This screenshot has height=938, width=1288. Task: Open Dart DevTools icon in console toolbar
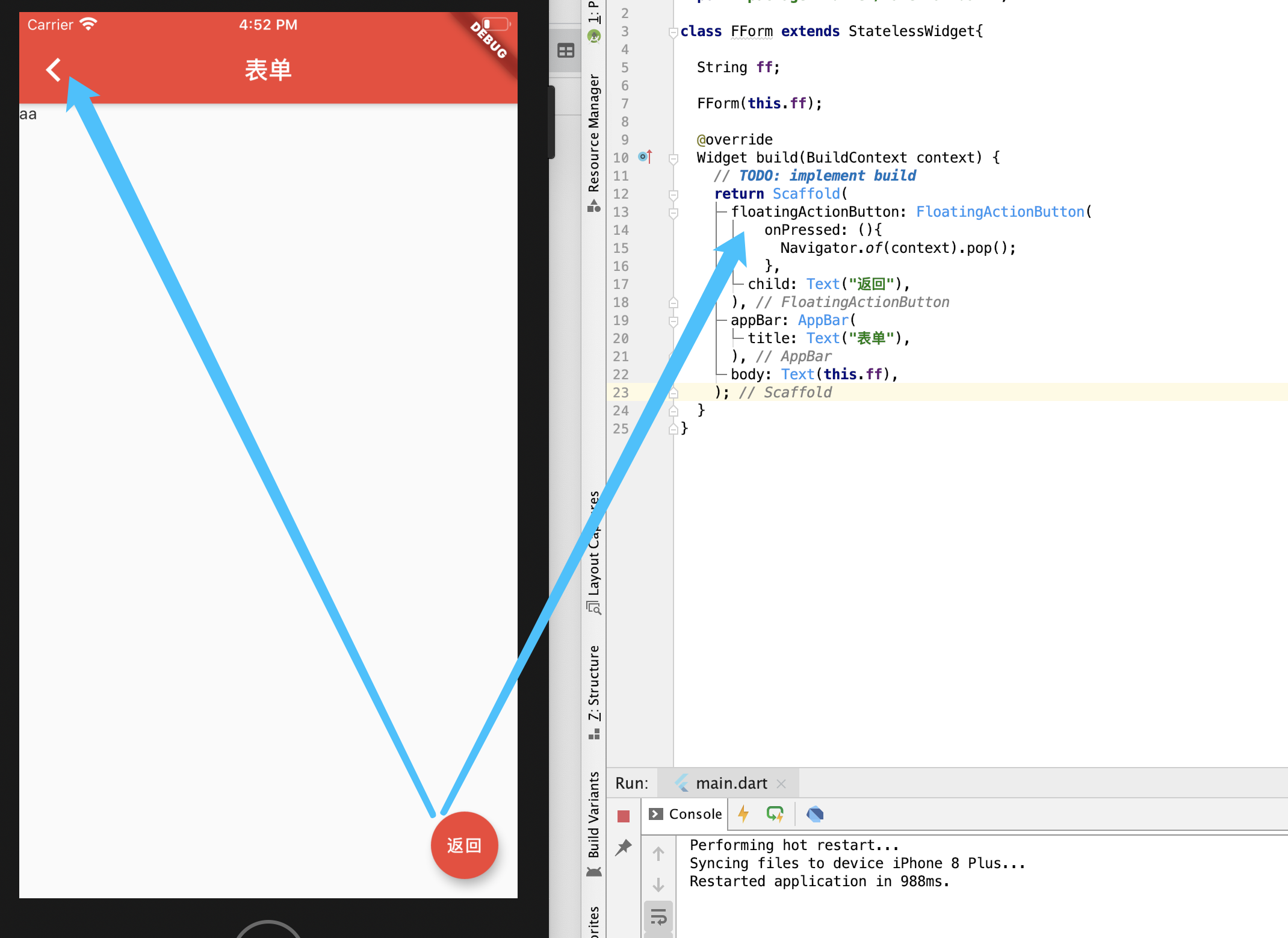pyautogui.click(x=815, y=814)
